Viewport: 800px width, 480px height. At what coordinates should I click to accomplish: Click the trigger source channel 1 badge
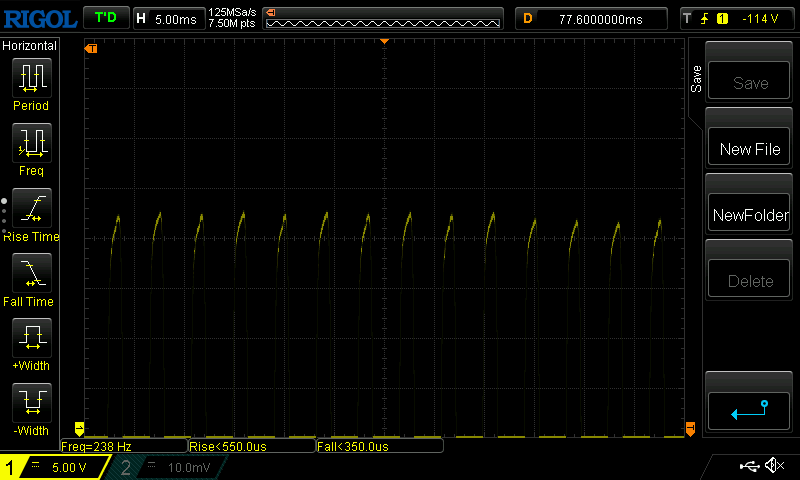point(722,19)
